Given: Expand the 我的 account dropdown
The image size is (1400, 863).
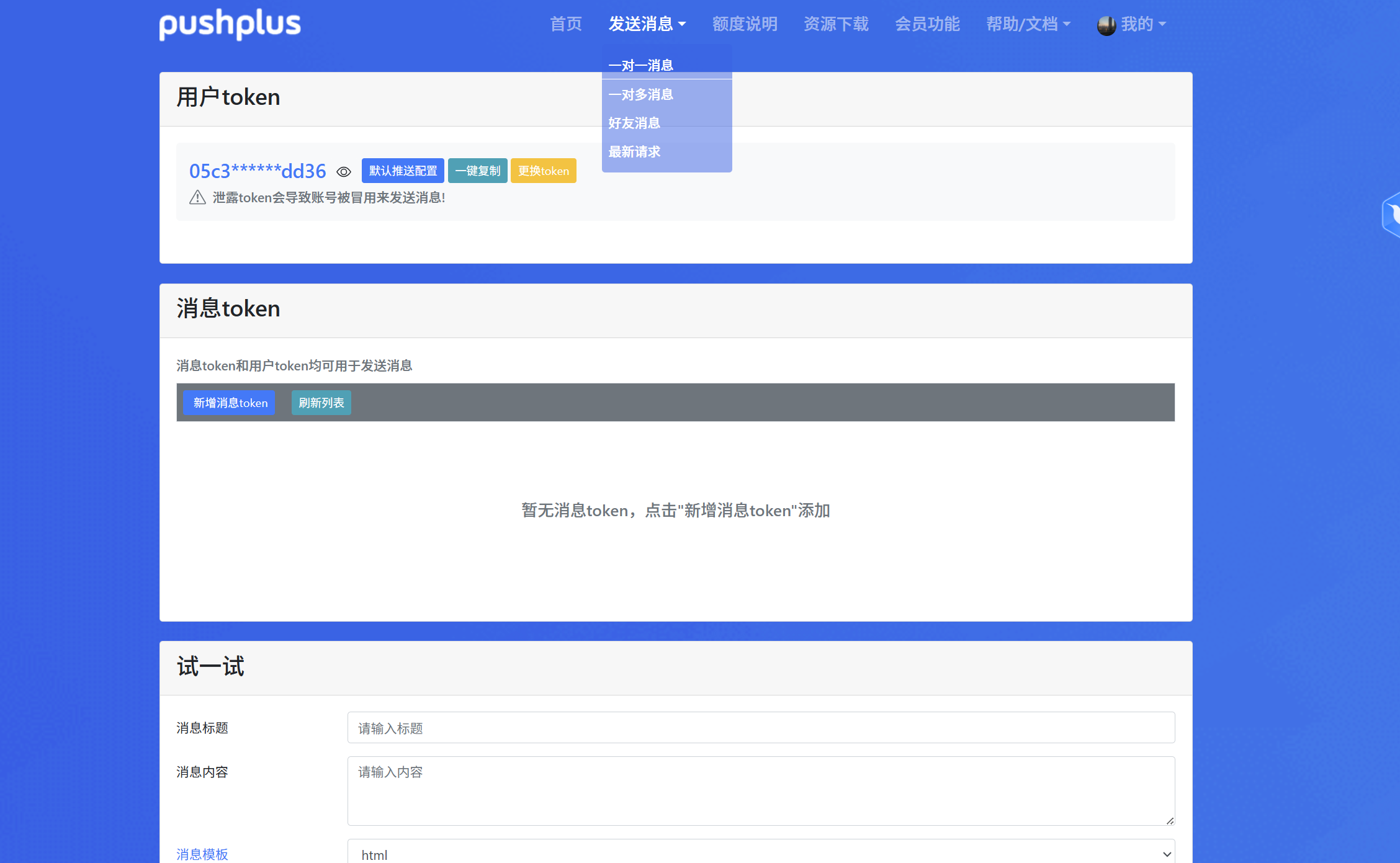Looking at the screenshot, I should (1143, 24).
